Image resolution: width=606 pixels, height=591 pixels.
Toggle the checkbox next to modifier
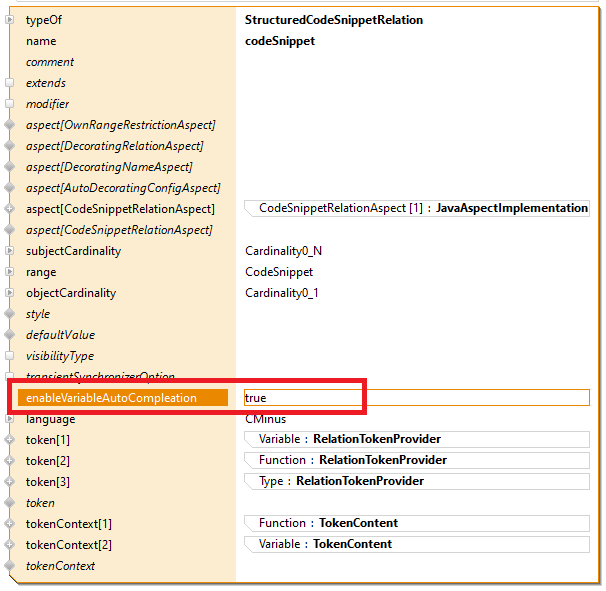pyautogui.click(x=10, y=104)
